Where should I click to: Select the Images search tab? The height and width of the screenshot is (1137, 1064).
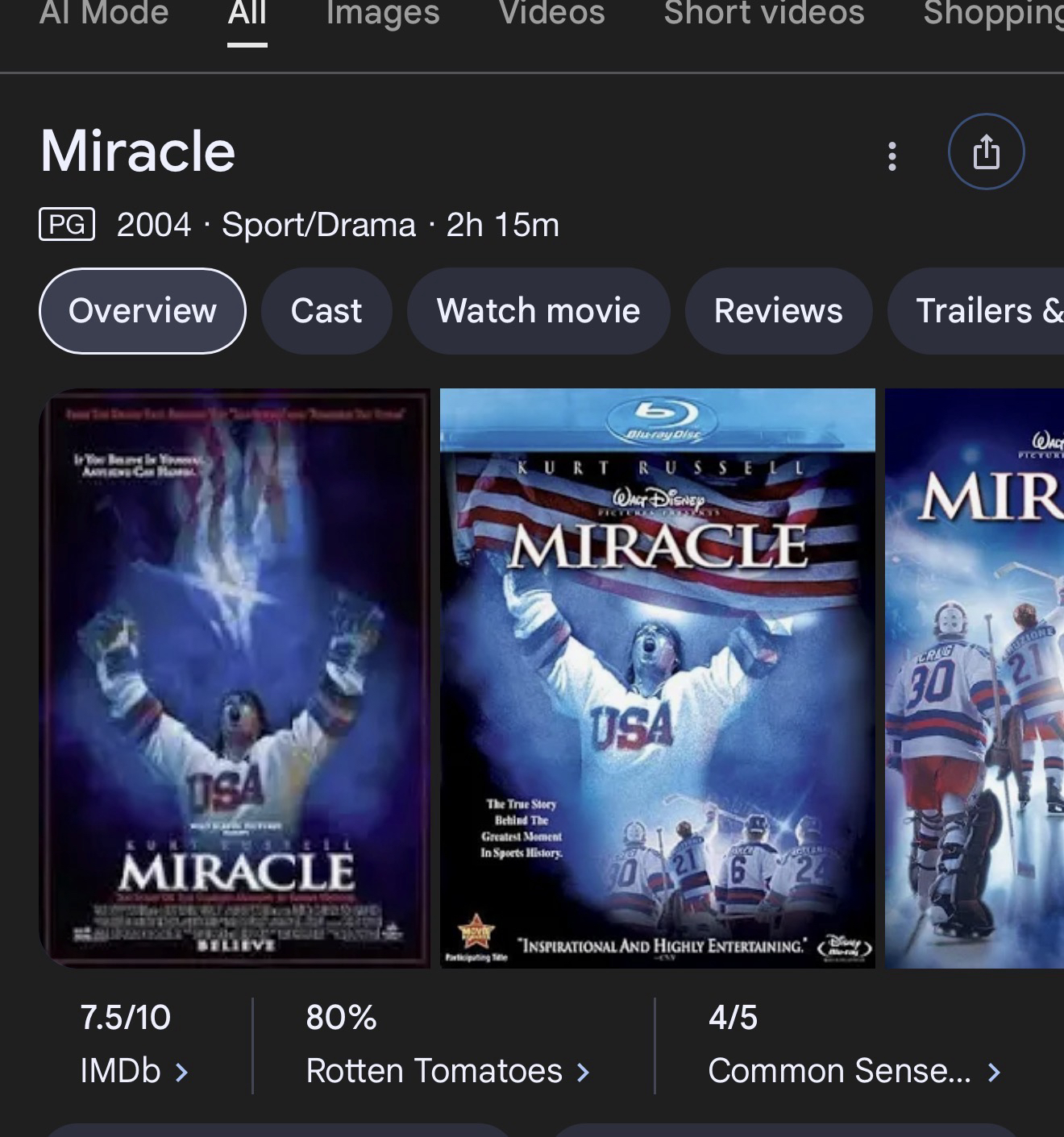383,13
